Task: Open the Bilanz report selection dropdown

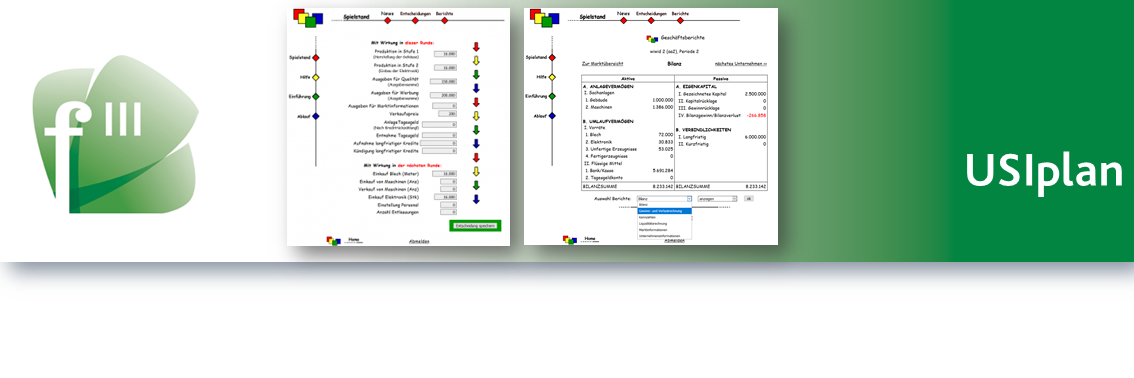Action: (665, 198)
